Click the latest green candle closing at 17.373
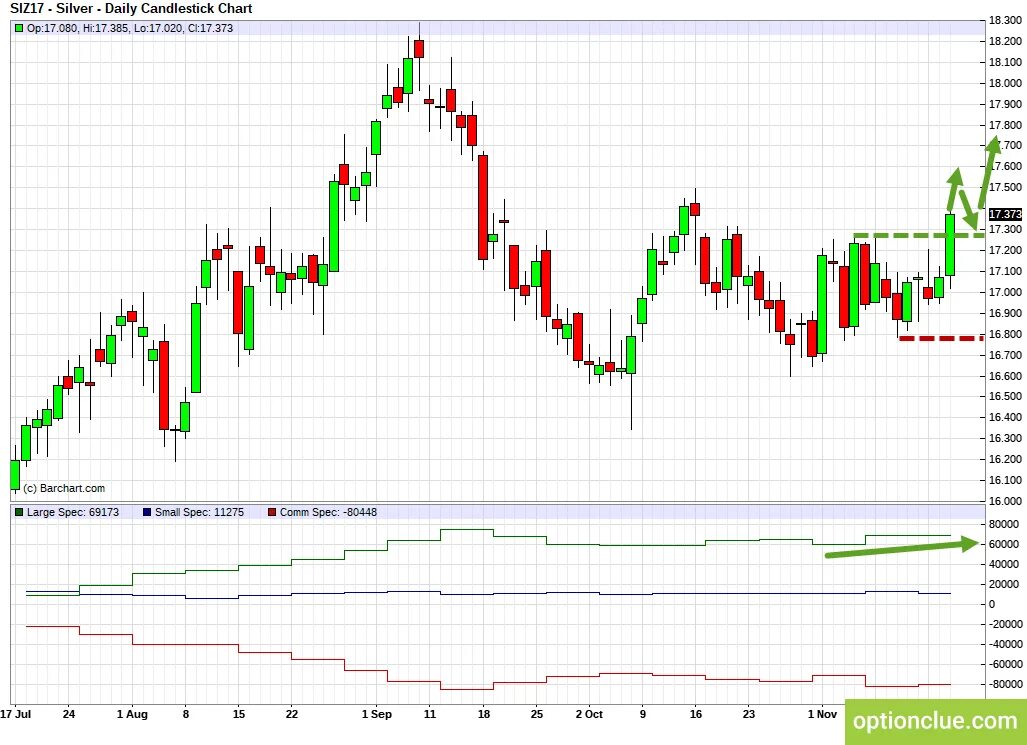This screenshot has height=745, width=1027. (950, 244)
